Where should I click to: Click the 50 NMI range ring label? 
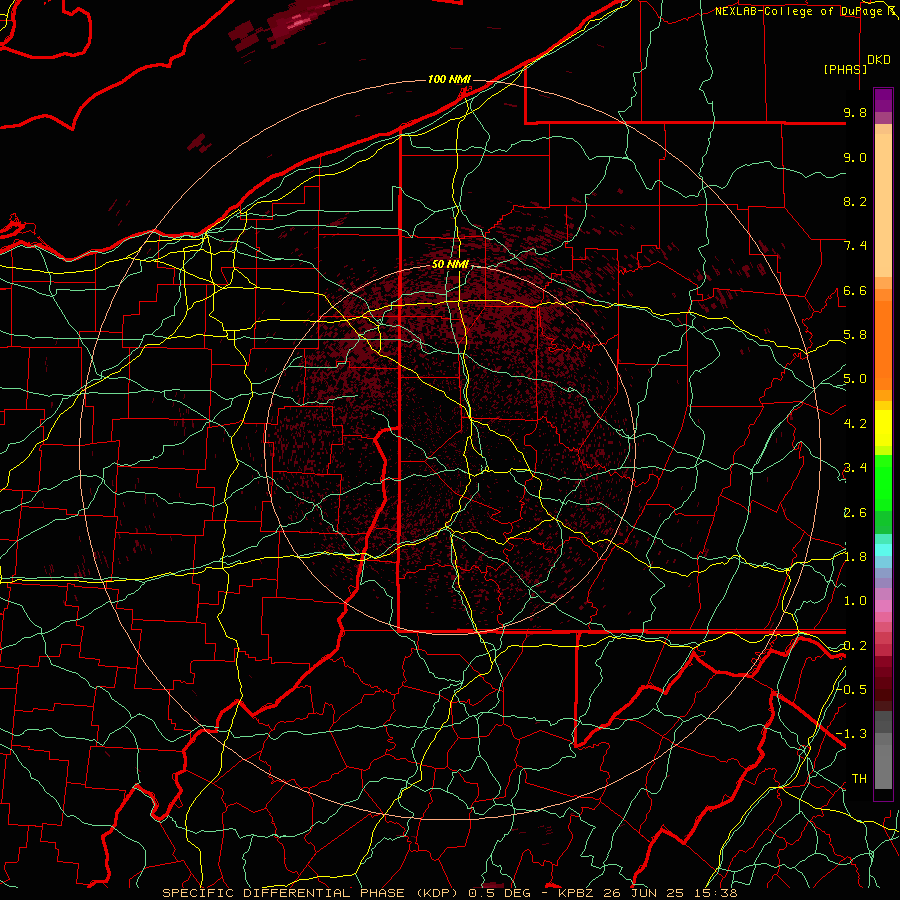tap(451, 264)
